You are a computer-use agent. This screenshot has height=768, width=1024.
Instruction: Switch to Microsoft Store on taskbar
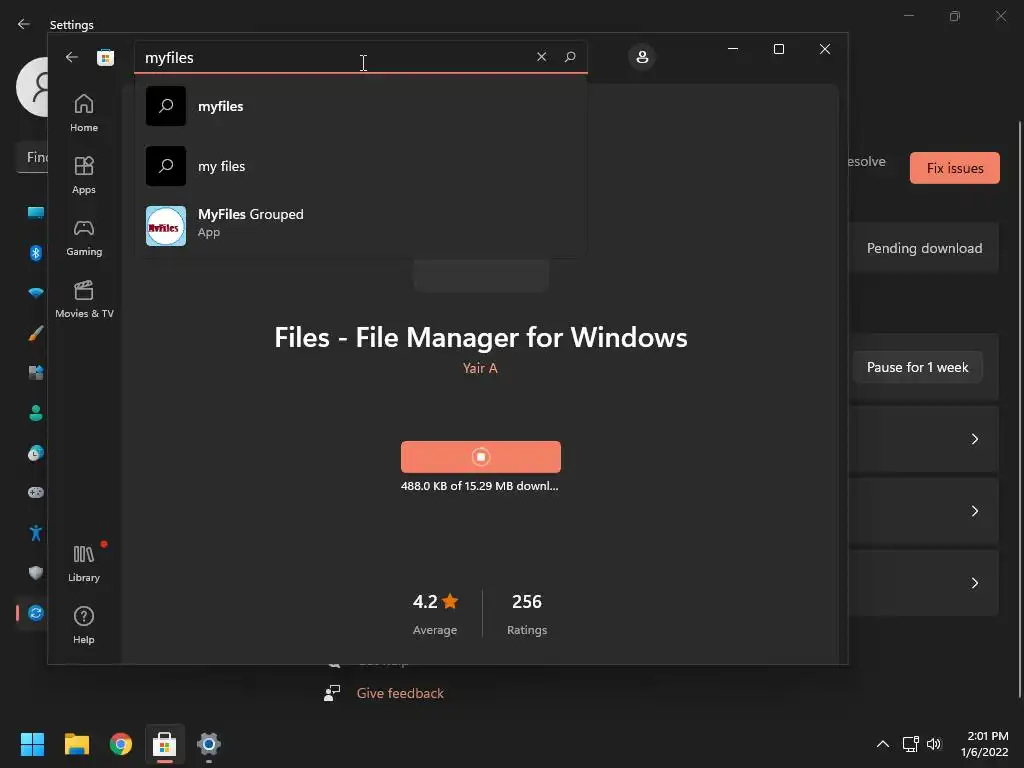tap(165, 744)
